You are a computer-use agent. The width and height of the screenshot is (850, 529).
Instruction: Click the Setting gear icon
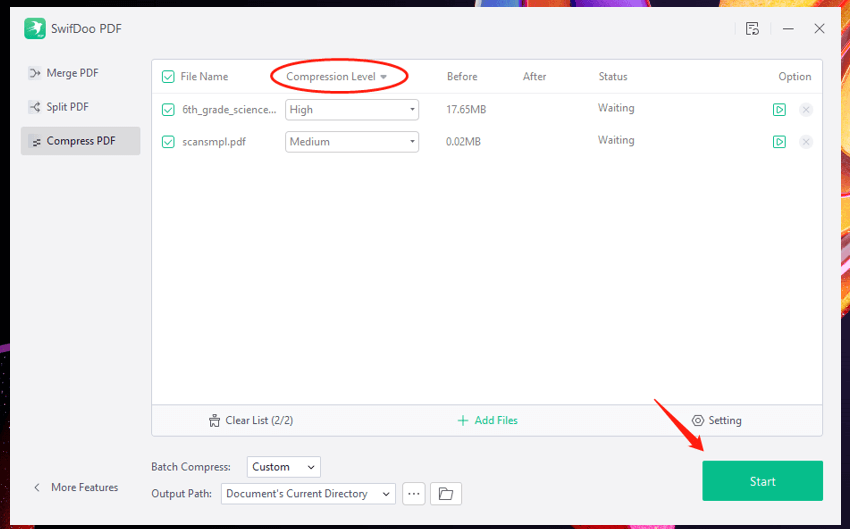pos(698,421)
